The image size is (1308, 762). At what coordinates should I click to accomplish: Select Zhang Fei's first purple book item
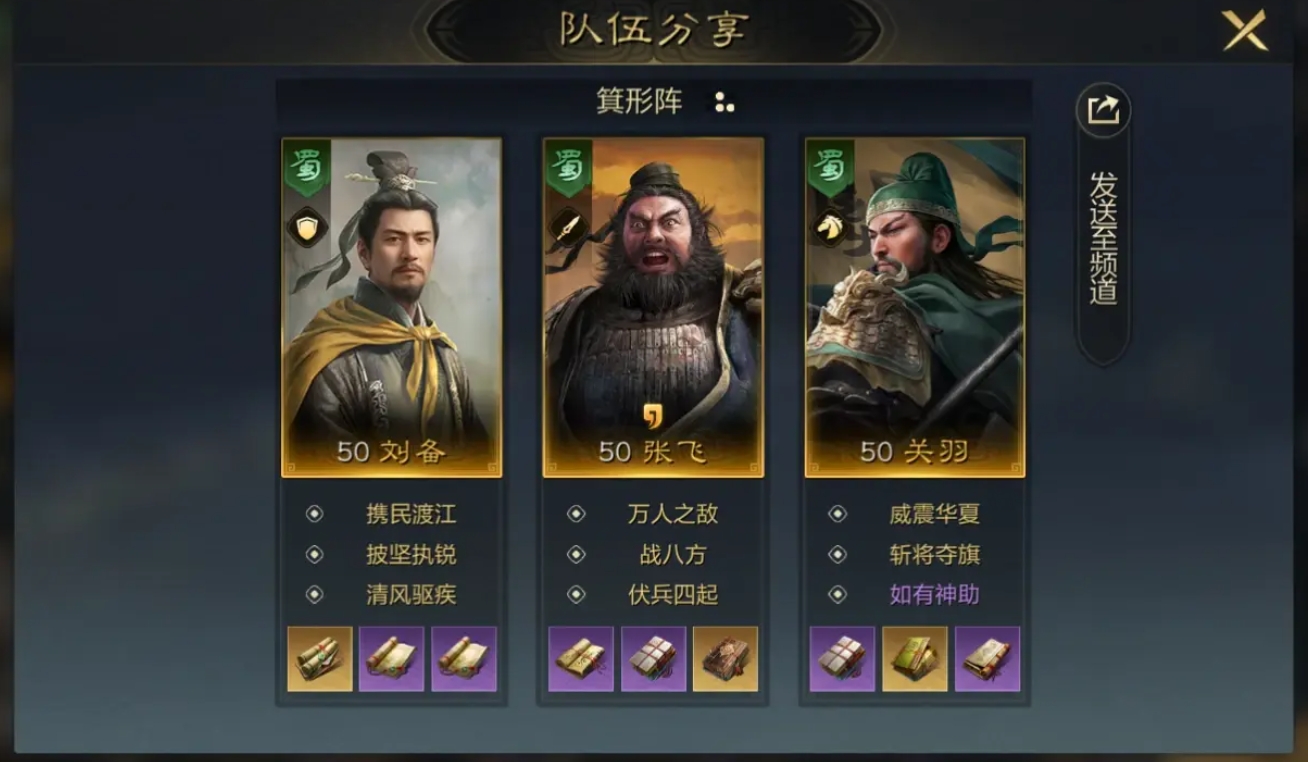[x=581, y=659]
